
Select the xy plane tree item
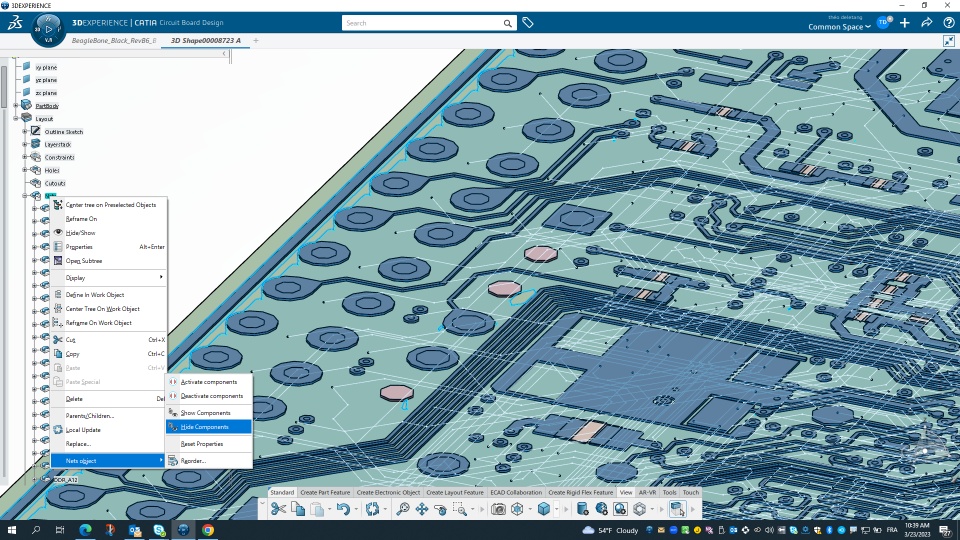(46, 67)
